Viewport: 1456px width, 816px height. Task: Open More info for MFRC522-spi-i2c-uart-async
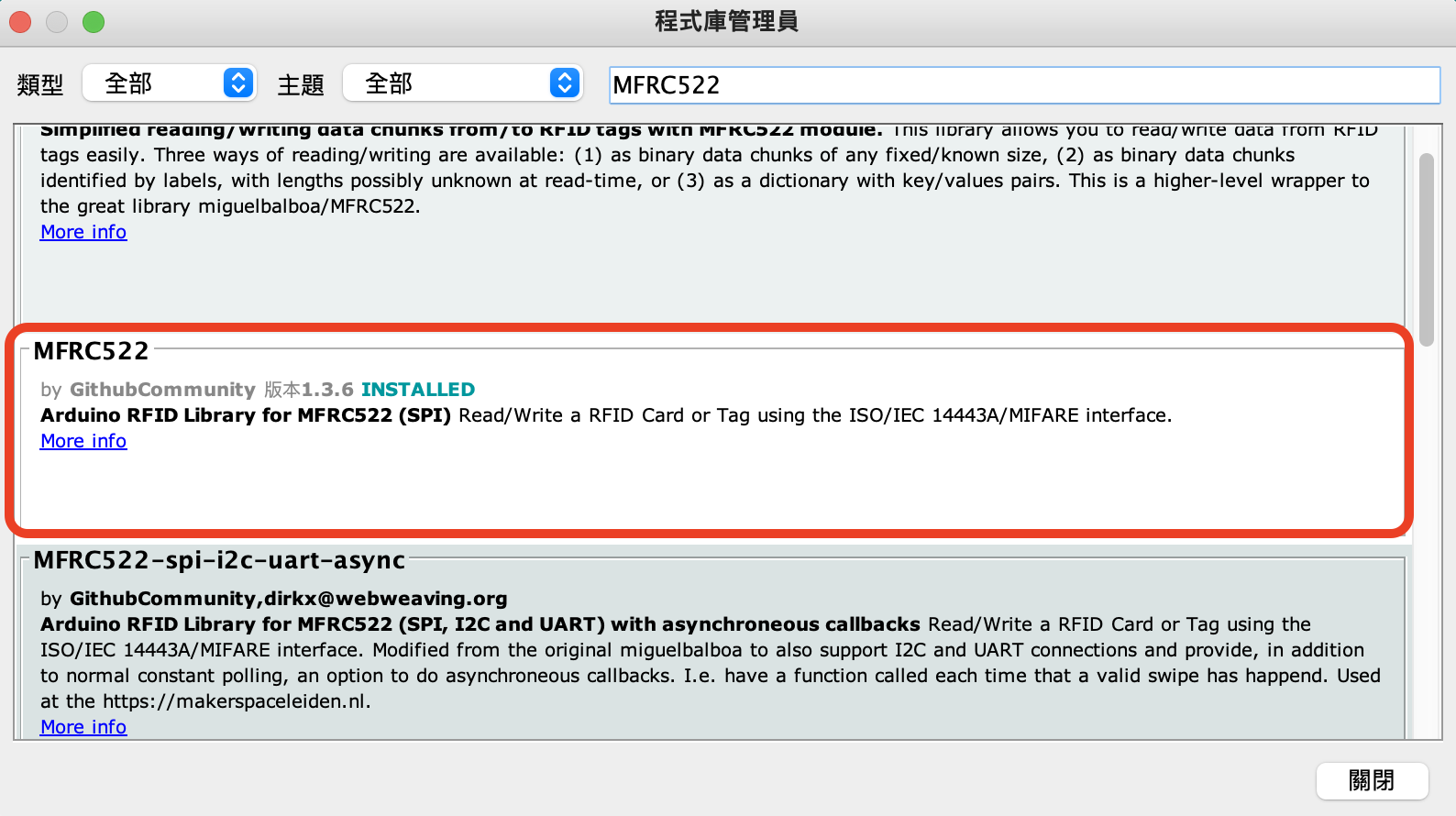pyautogui.click(x=83, y=727)
